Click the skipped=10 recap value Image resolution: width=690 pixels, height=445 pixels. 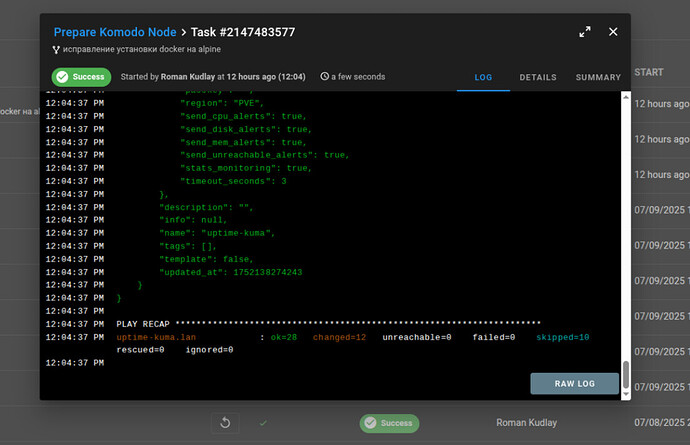coord(562,338)
